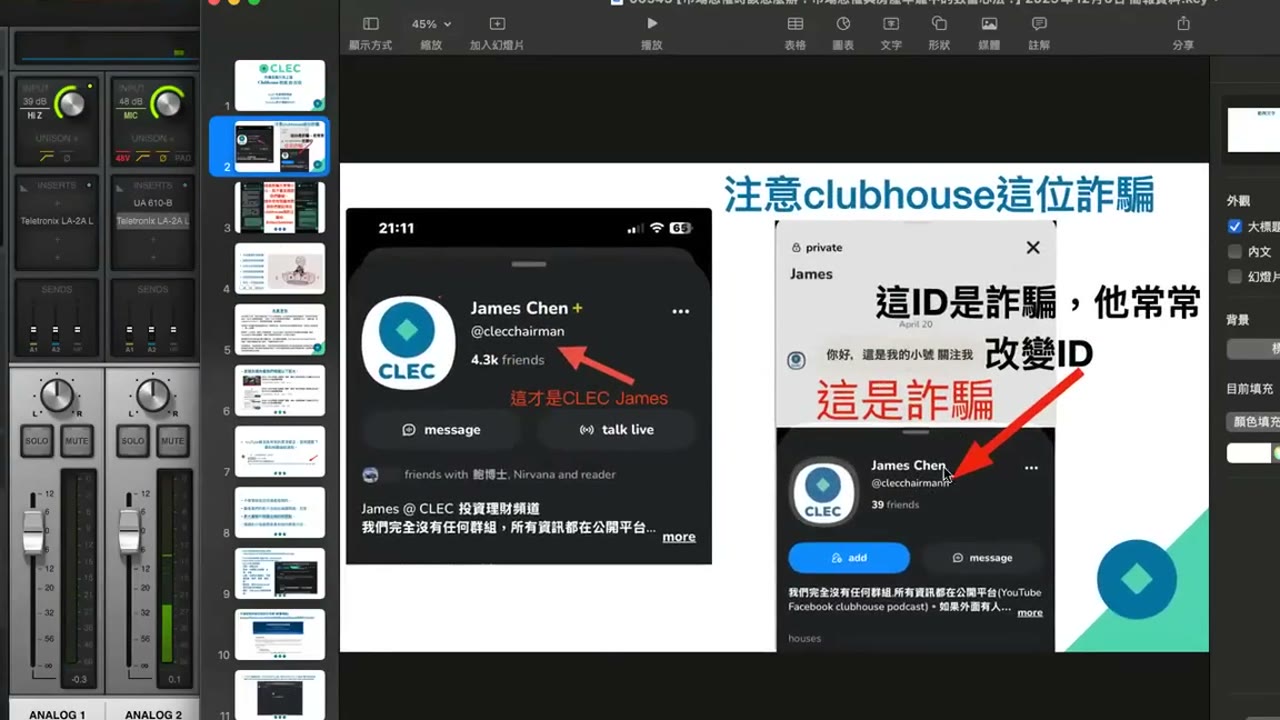Click SOLO on the ANALOG 1 channel
Screen dimensions: 1280x720
pos(36,441)
